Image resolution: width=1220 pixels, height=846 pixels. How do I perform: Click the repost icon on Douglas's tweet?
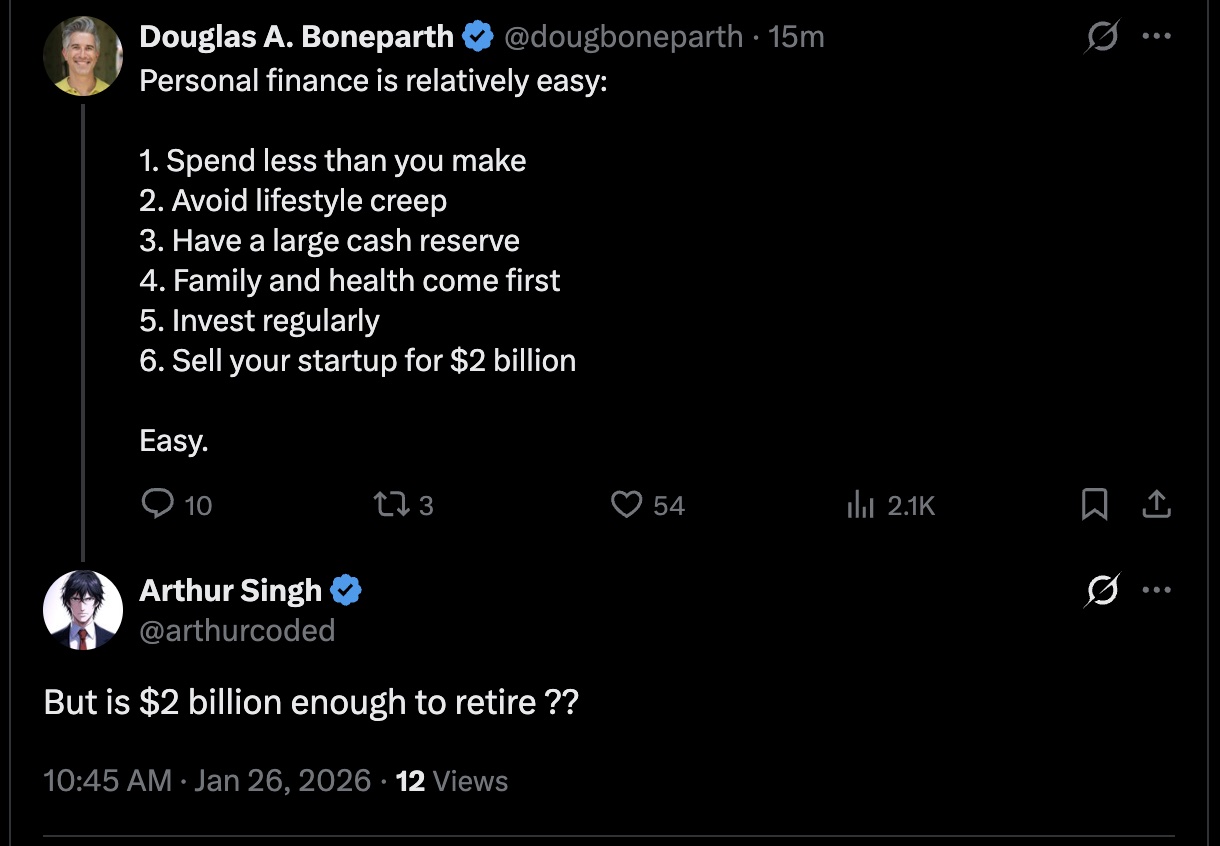pyautogui.click(x=385, y=505)
